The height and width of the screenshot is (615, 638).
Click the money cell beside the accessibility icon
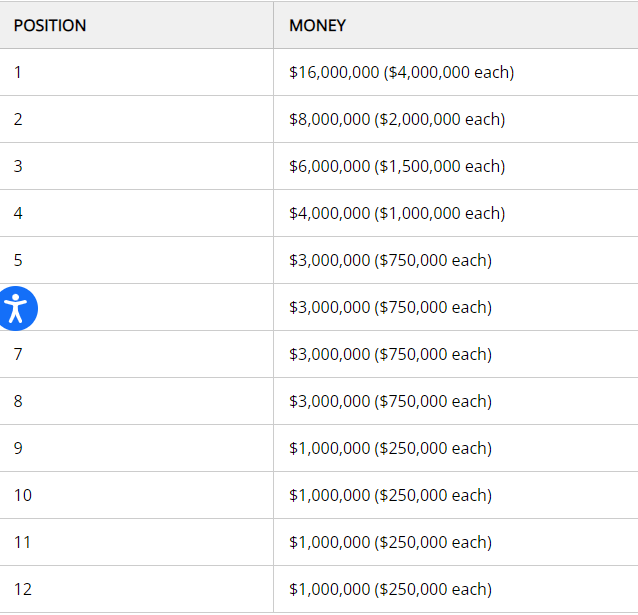[x=390, y=308]
